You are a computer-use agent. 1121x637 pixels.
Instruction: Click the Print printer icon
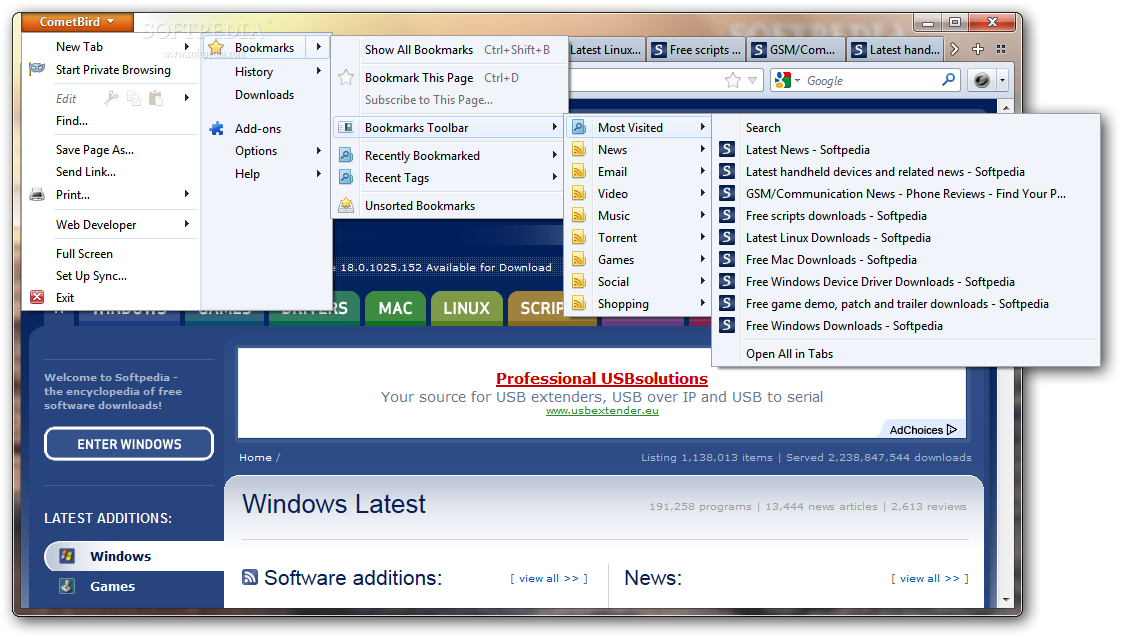(x=36, y=194)
